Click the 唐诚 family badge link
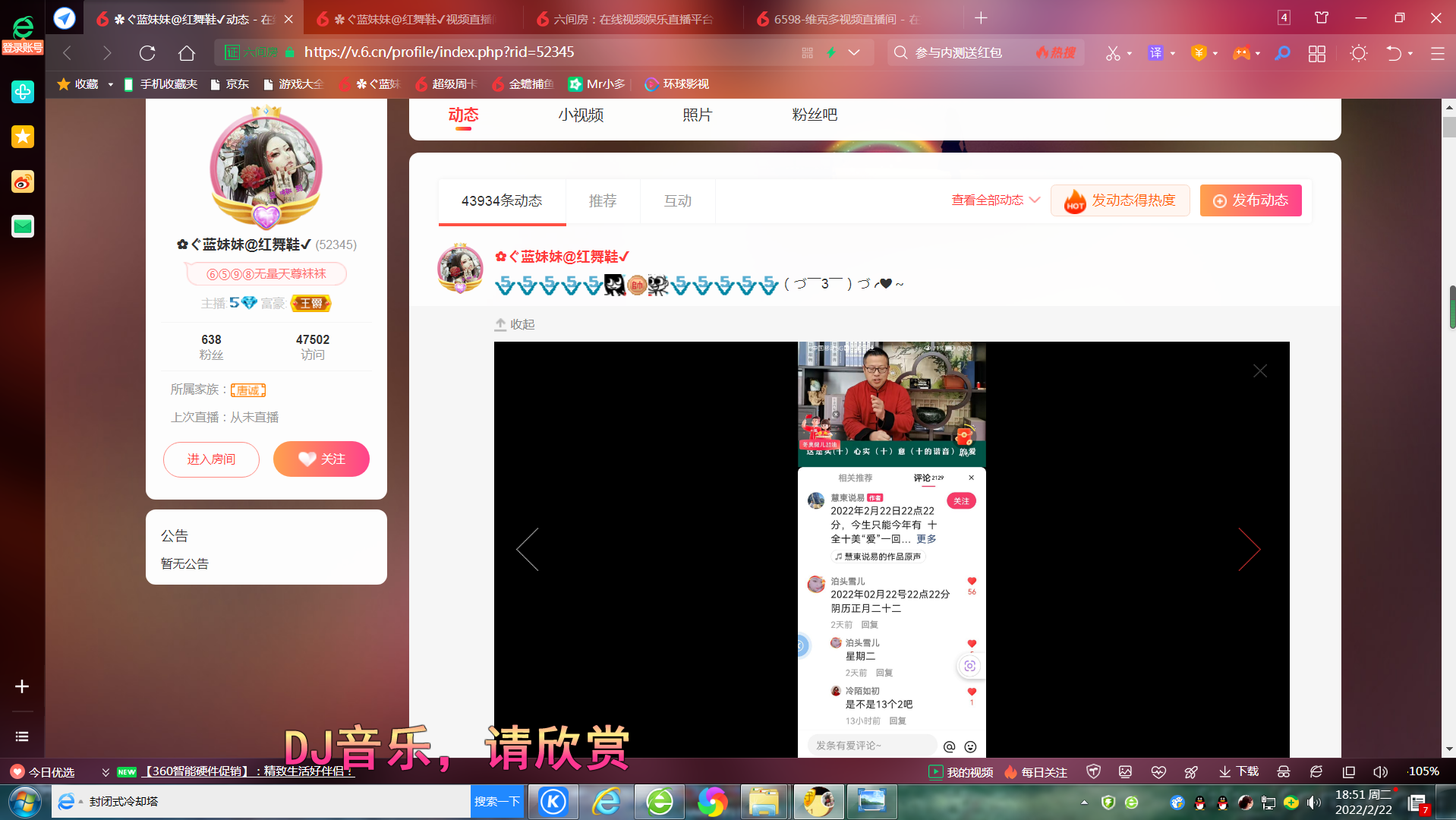Viewport: 1456px width, 820px height. point(248,390)
